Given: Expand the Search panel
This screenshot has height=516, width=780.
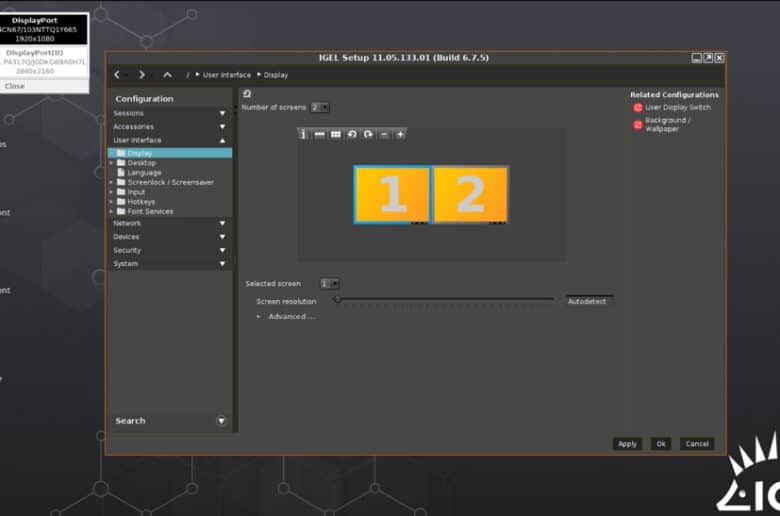Looking at the screenshot, I should coord(221,421).
